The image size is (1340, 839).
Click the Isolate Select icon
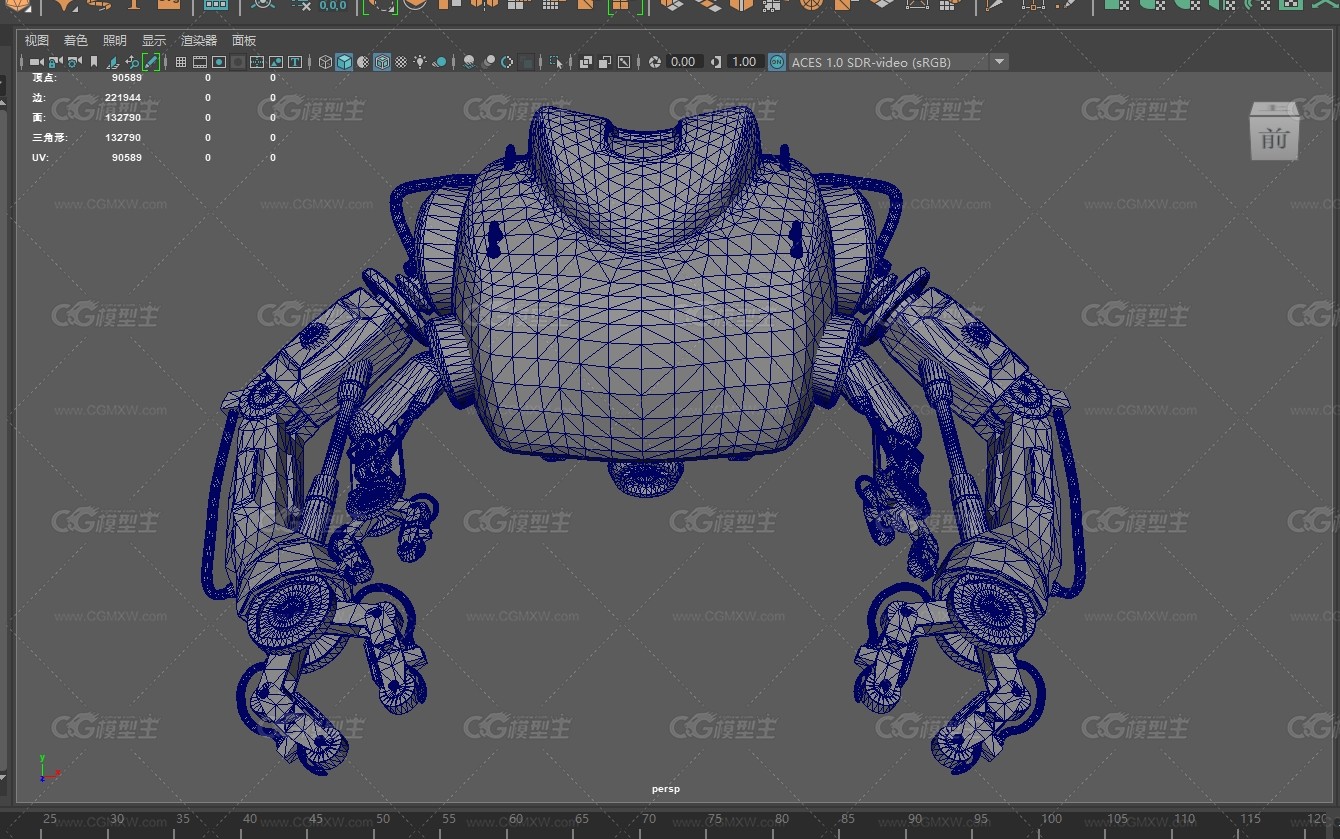point(556,62)
